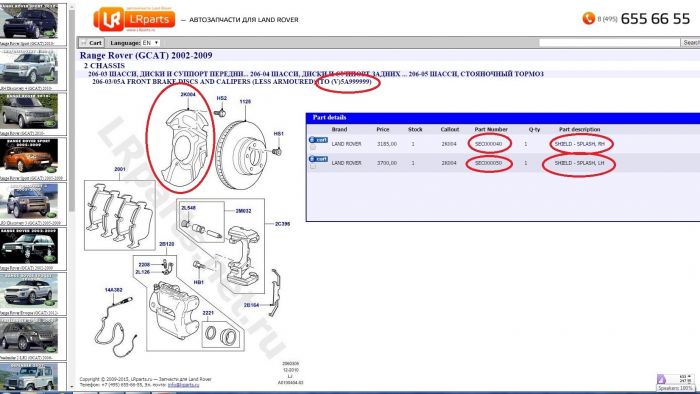Add SEC000050 splash shield LH to cart
700x394 pixels.
[318, 159]
